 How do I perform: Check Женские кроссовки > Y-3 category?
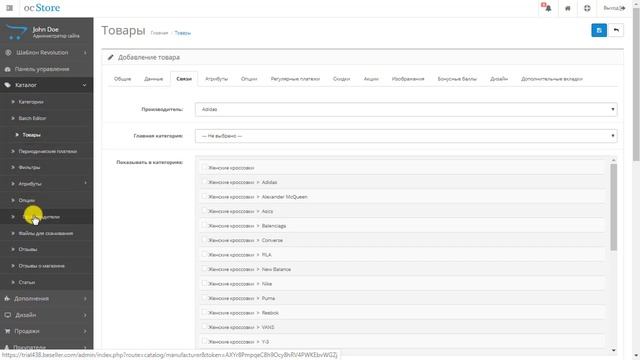[x=204, y=341]
